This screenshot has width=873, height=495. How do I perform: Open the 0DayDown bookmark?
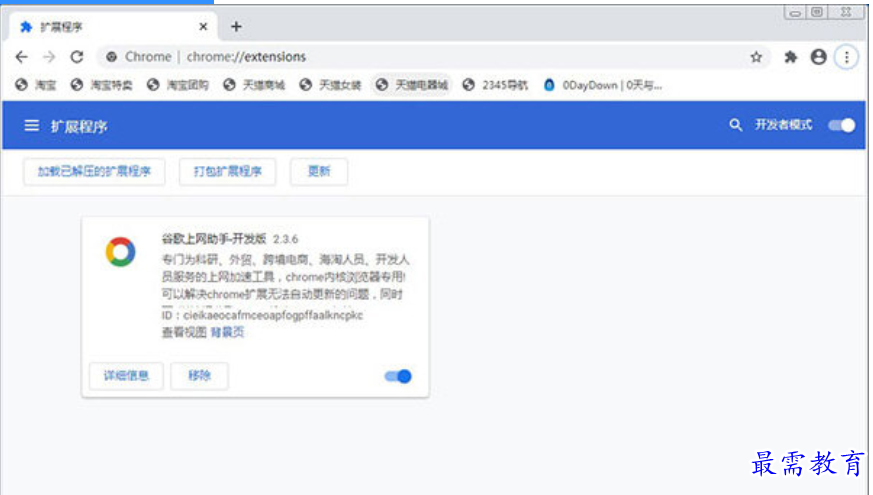[x=603, y=85]
